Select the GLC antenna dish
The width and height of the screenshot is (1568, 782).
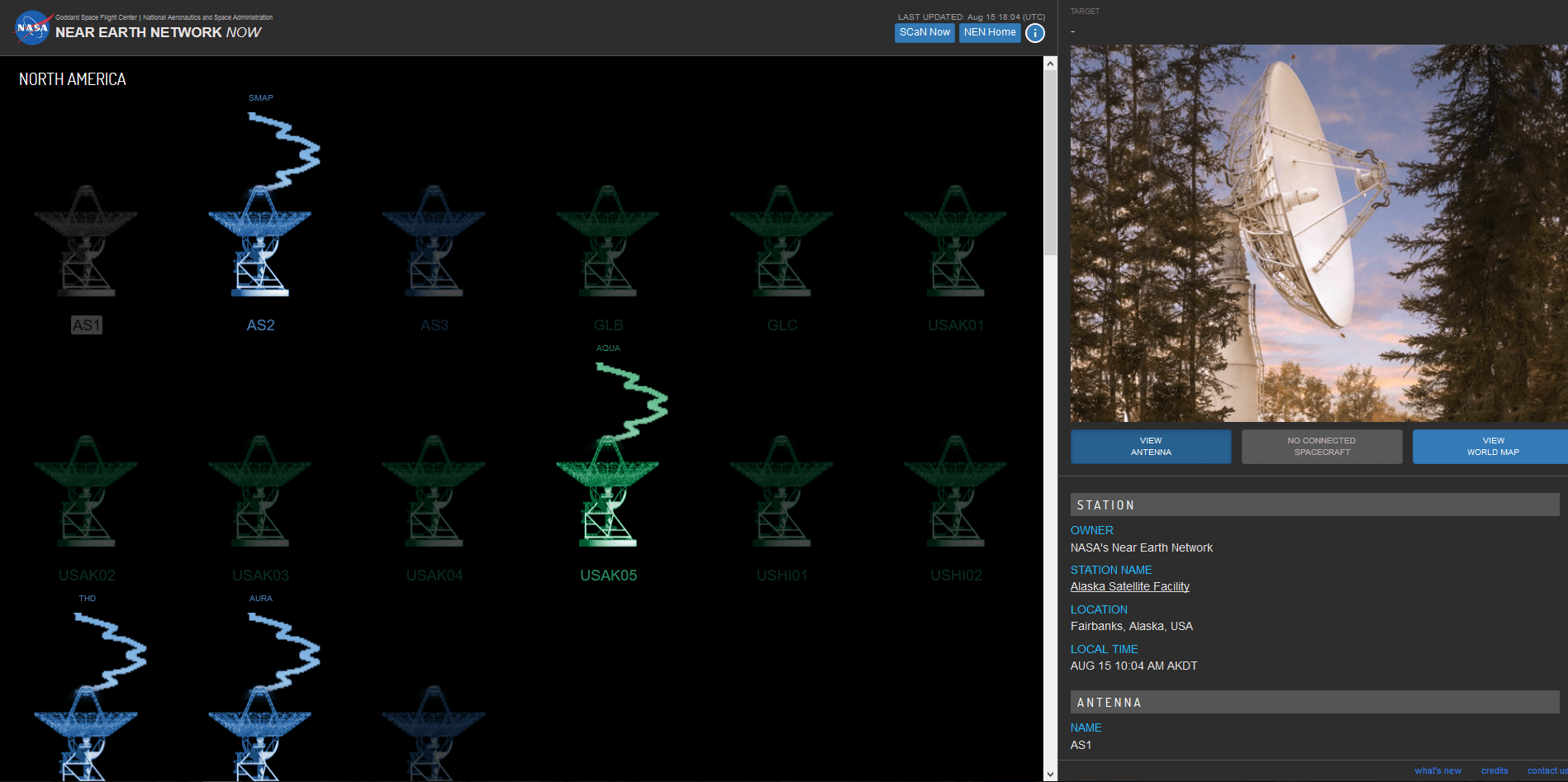tap(782, 240)
